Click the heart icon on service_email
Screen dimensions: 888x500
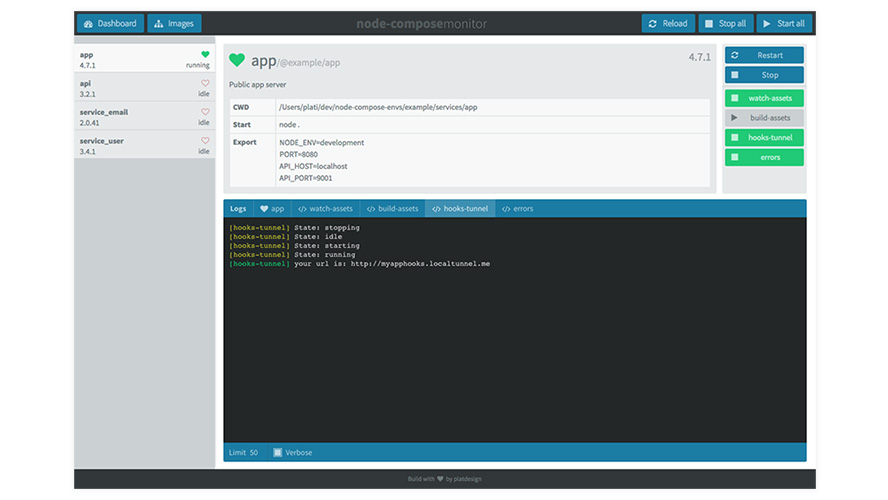(x=205, y=112)
